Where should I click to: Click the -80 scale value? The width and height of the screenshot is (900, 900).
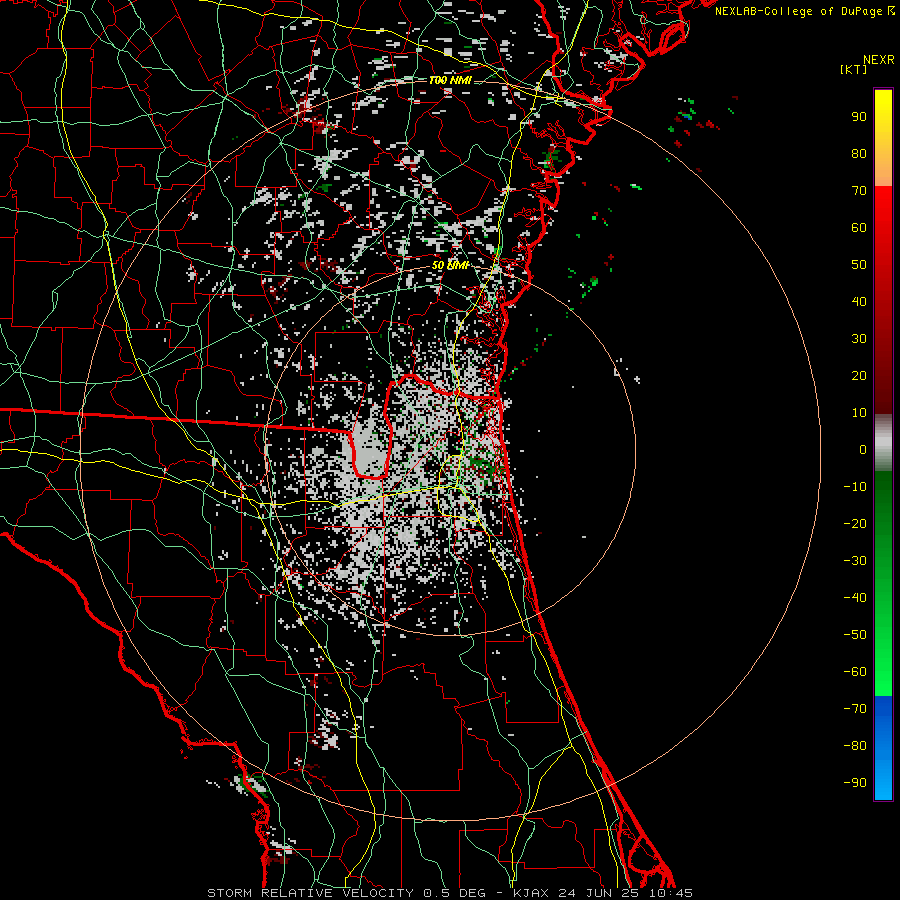point(855,746)
